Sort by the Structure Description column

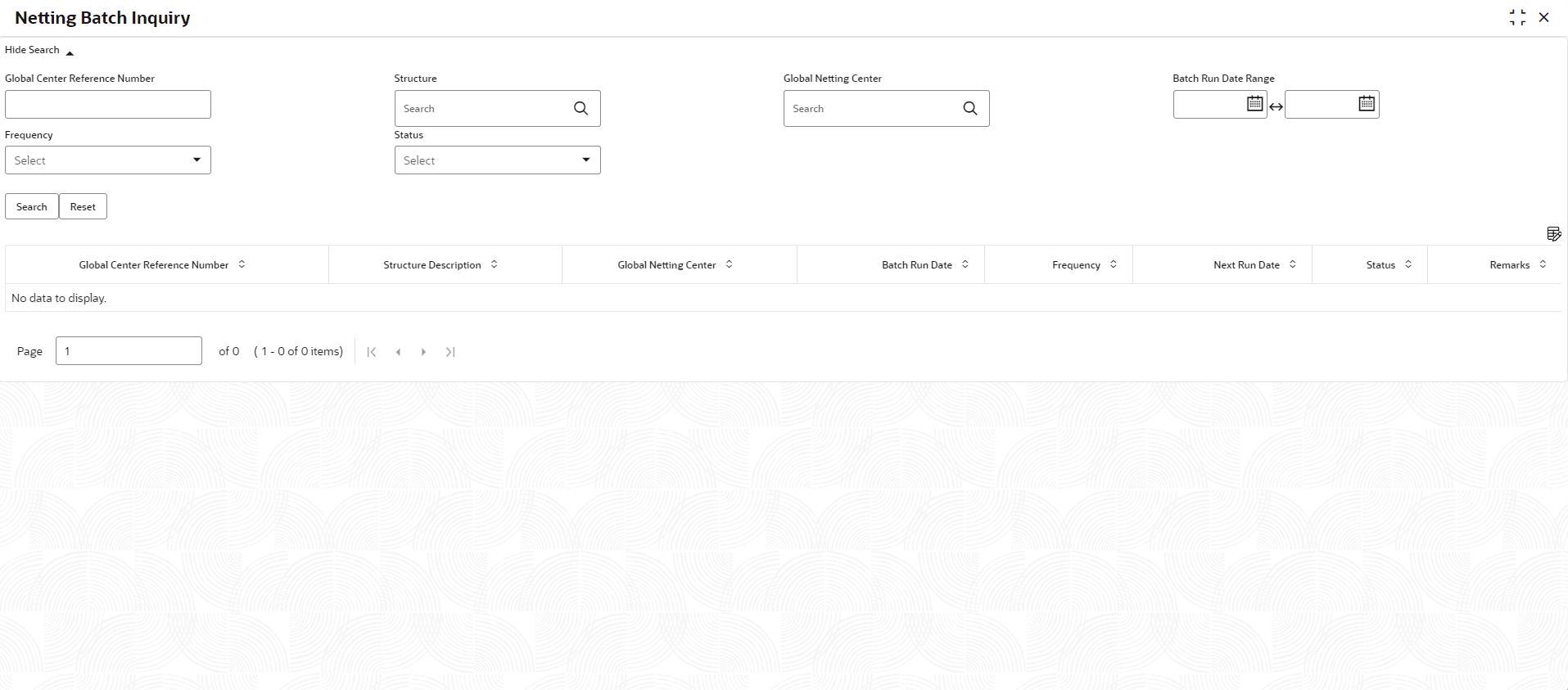click(x=494, y=264)
